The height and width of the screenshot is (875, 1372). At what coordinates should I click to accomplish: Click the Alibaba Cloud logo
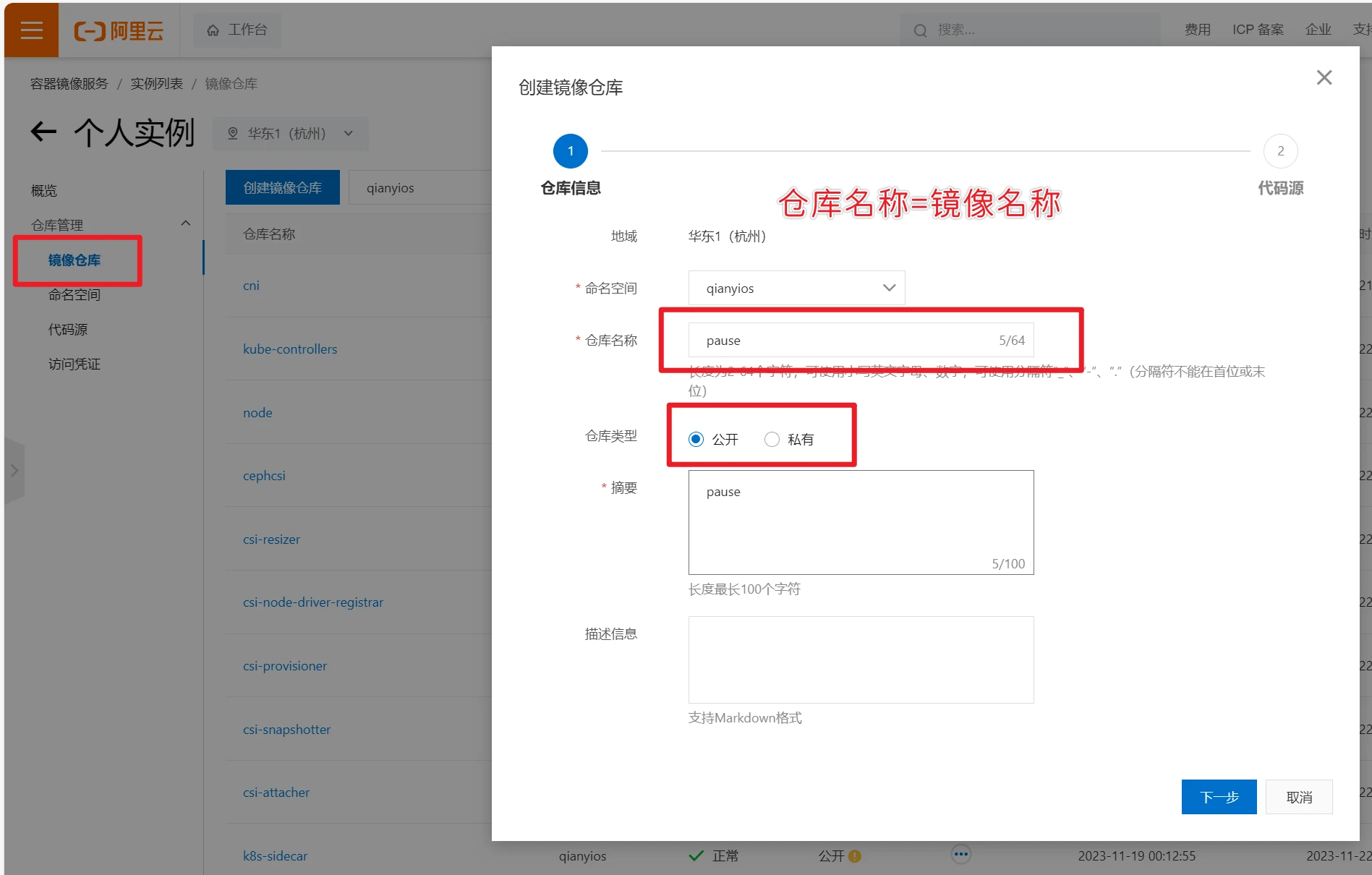point(119,30)
